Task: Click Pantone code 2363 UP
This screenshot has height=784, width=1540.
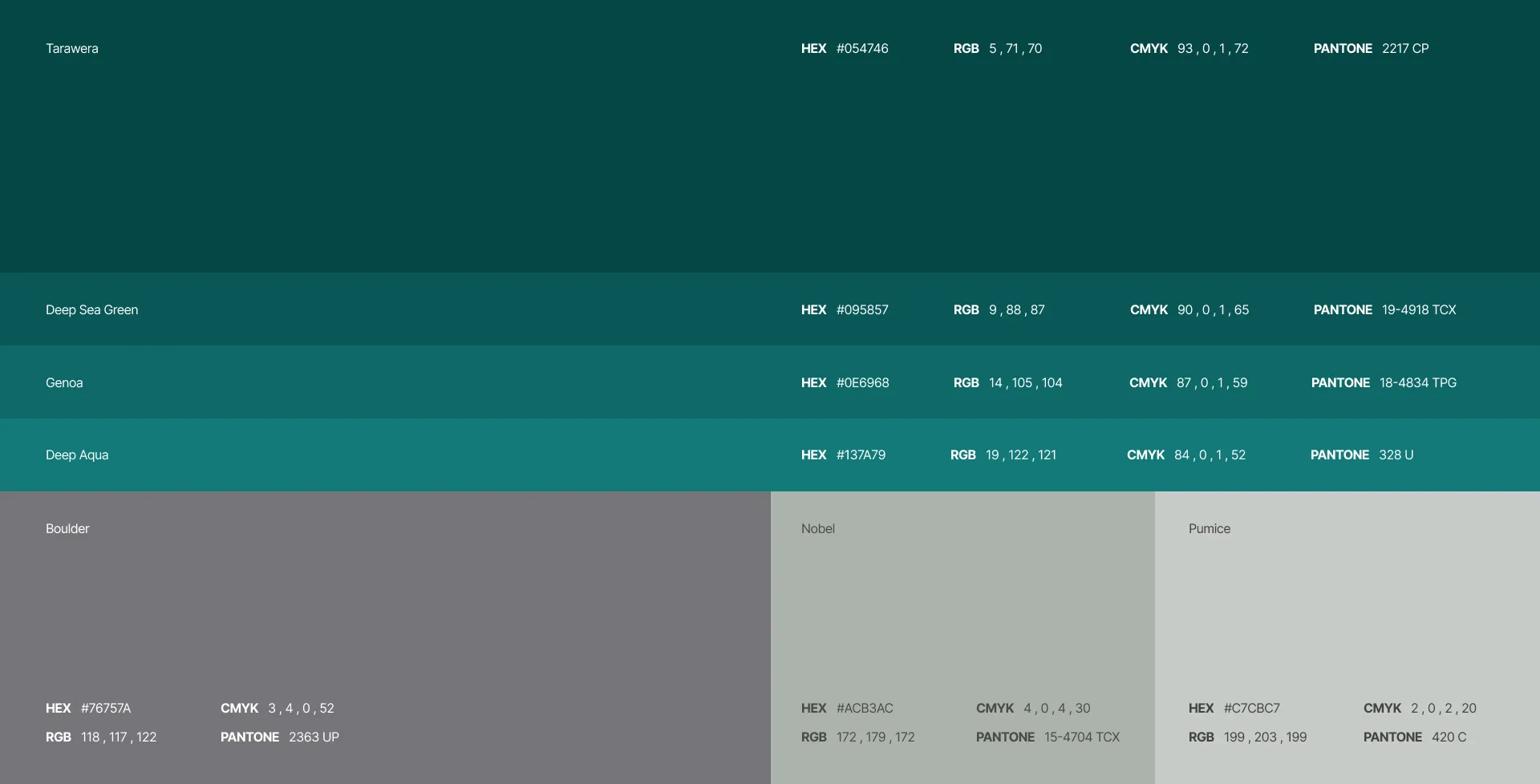Action: pyautogui.click(x=314, y=737)
